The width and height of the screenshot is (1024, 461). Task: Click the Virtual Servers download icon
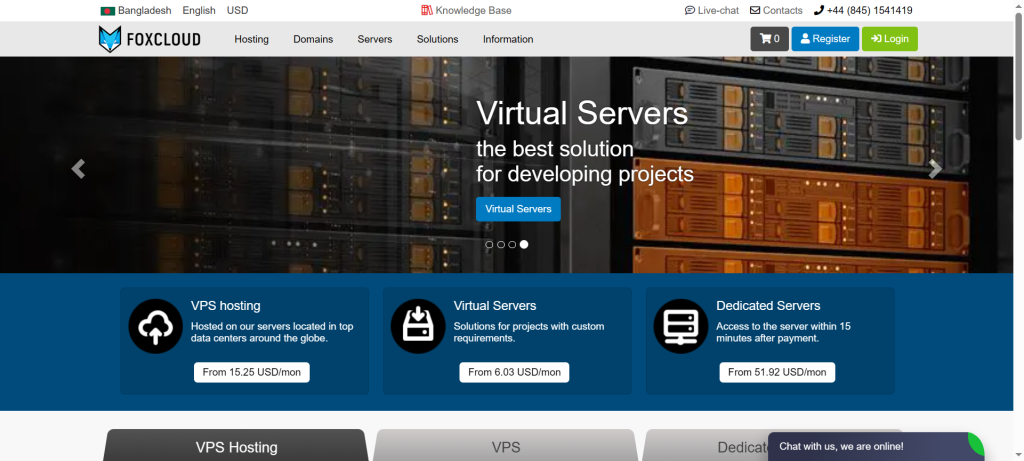click(x=418, y=326)
